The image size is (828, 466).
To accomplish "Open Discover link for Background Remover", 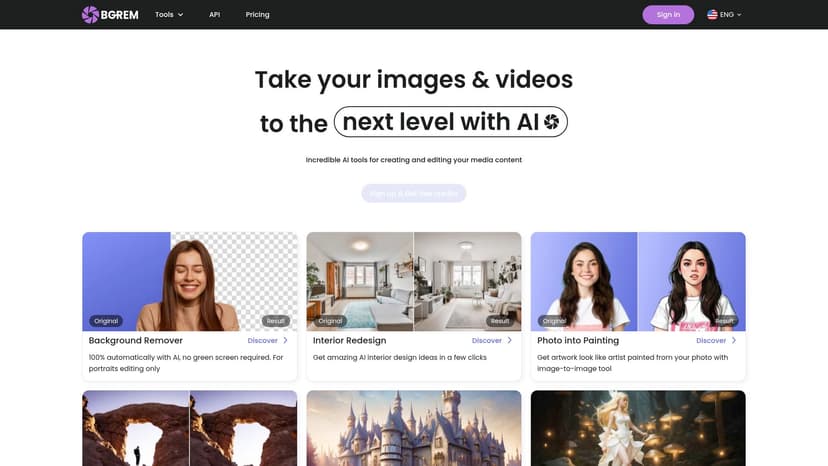I will 263,341.
